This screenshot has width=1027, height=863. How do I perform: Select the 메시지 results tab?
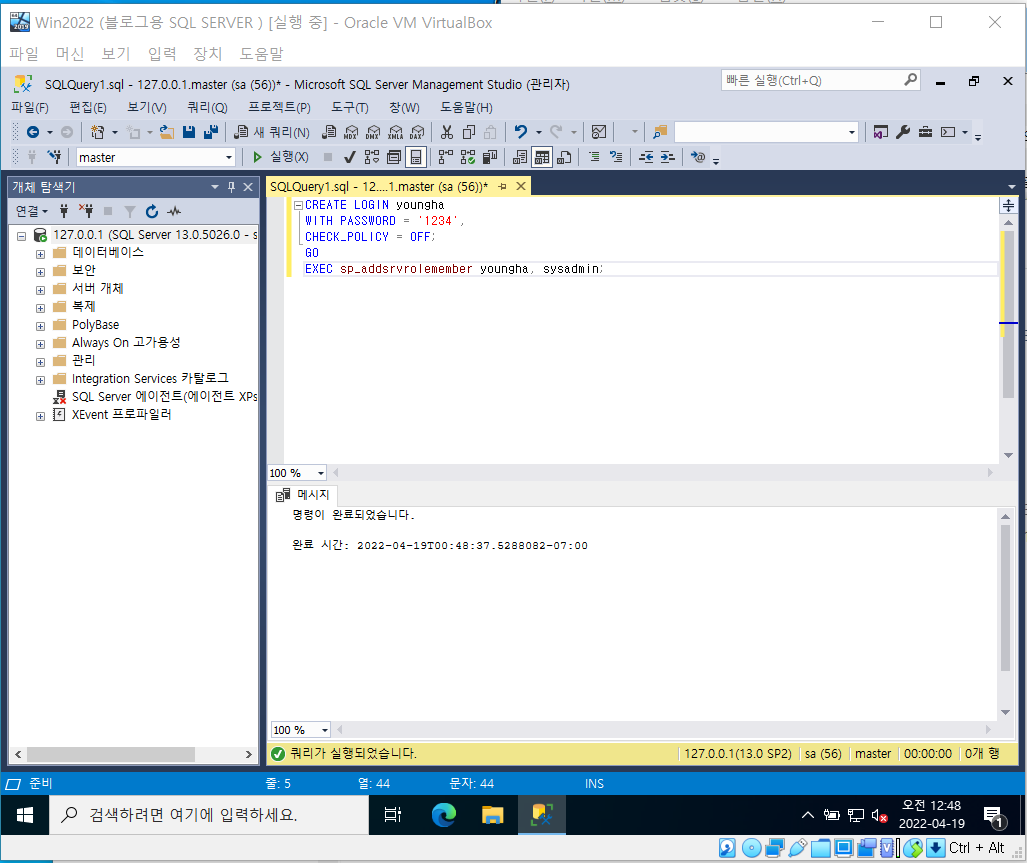click(303, 495)
